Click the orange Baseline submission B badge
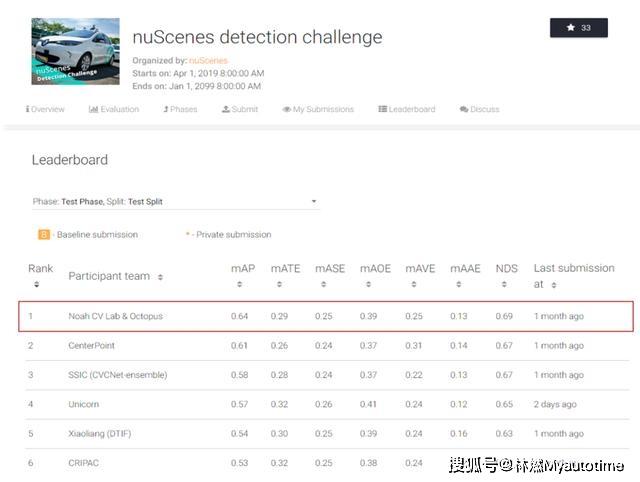Image resolution: width=640 pixels, height=482 pixels. pyautogui.click(x=44, y=235)
